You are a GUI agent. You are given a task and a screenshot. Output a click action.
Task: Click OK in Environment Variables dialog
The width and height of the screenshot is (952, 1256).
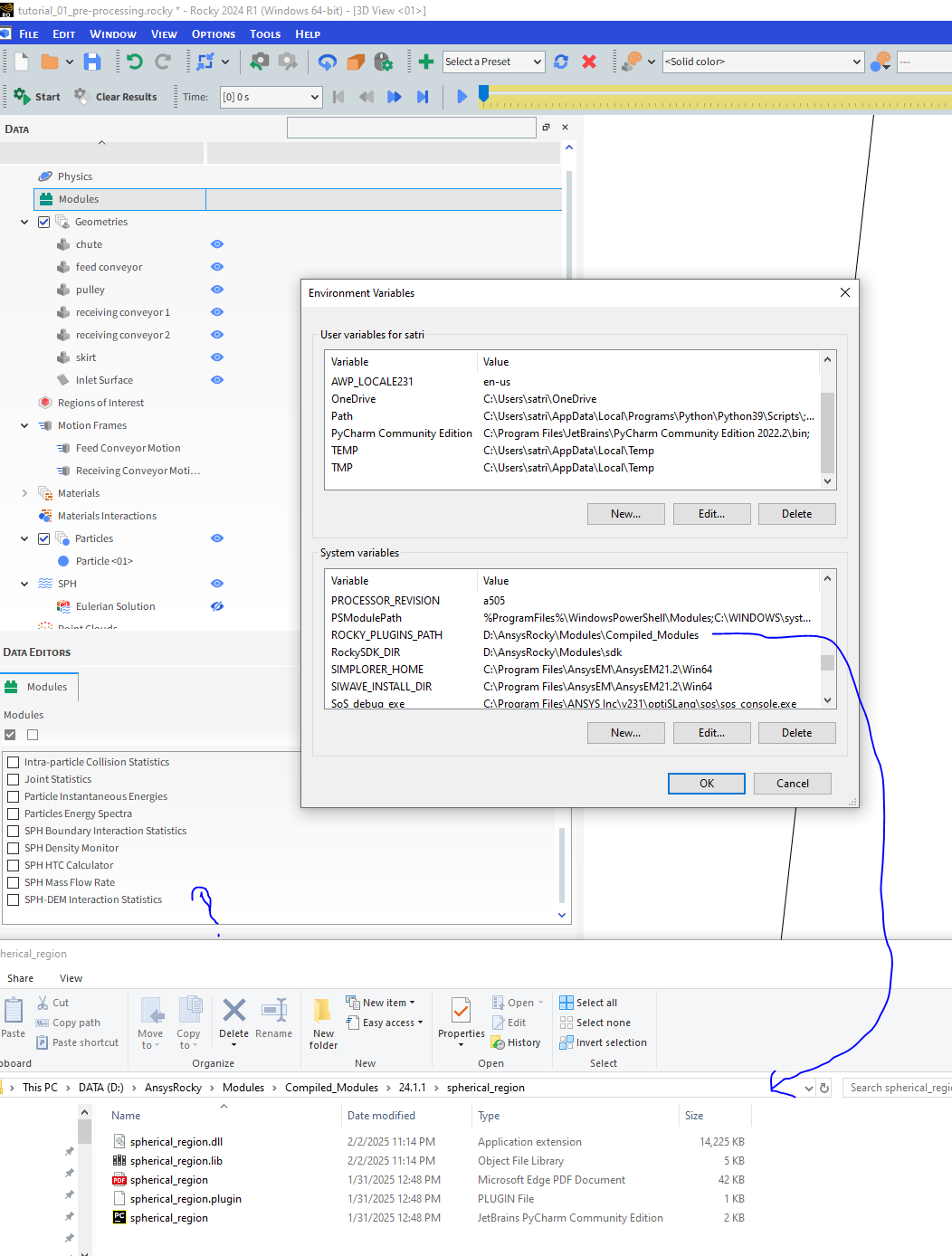pos(707,784)
